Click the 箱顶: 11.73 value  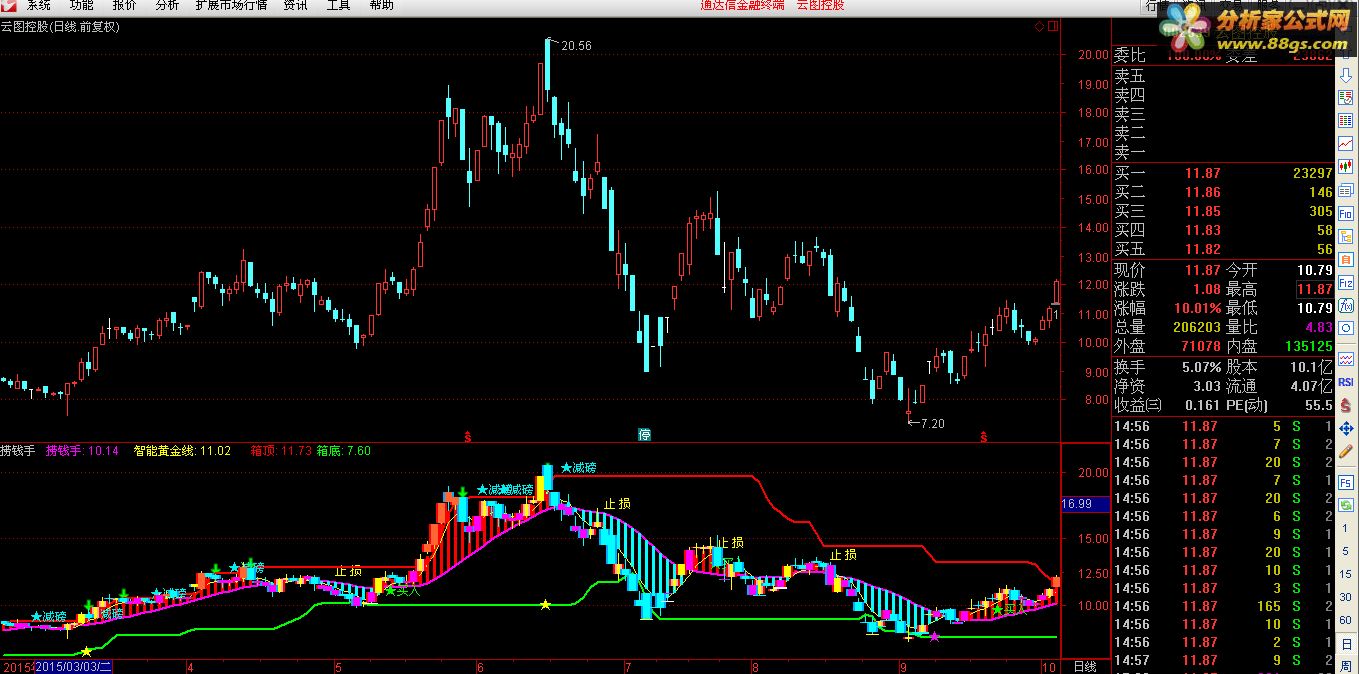(281, 451)
